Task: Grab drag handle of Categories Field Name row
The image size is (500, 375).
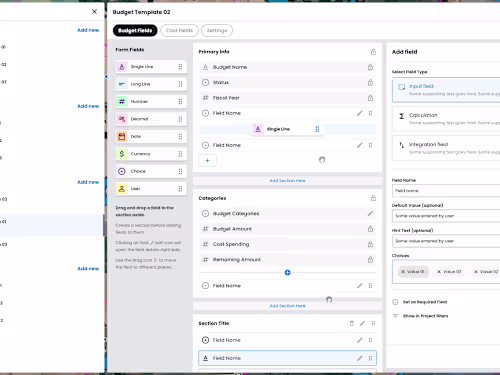Action: (x=370, y=286)
